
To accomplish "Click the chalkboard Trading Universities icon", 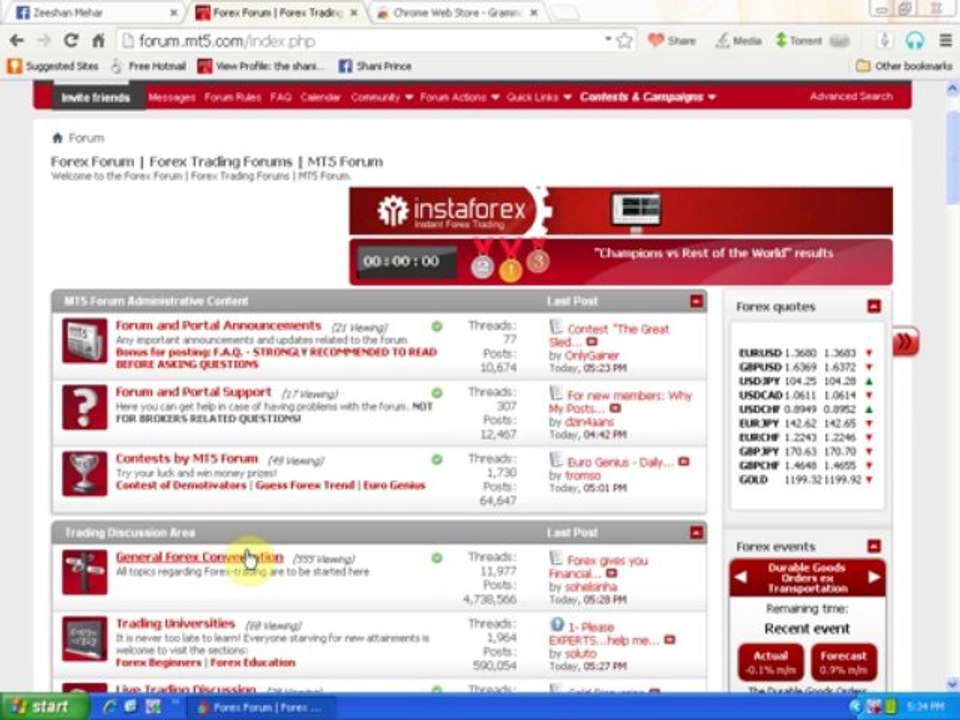I will click(x=84, y=639).
